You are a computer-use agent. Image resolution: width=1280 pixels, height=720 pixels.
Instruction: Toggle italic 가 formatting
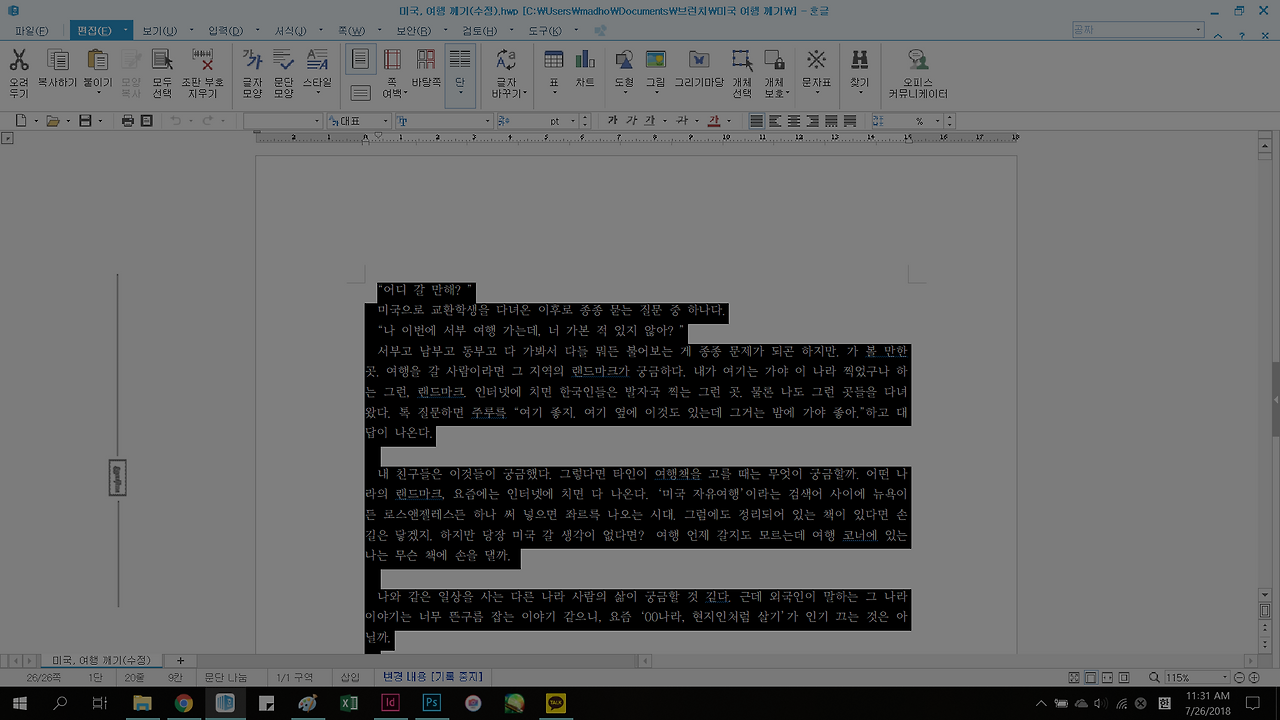click(631, 121)
